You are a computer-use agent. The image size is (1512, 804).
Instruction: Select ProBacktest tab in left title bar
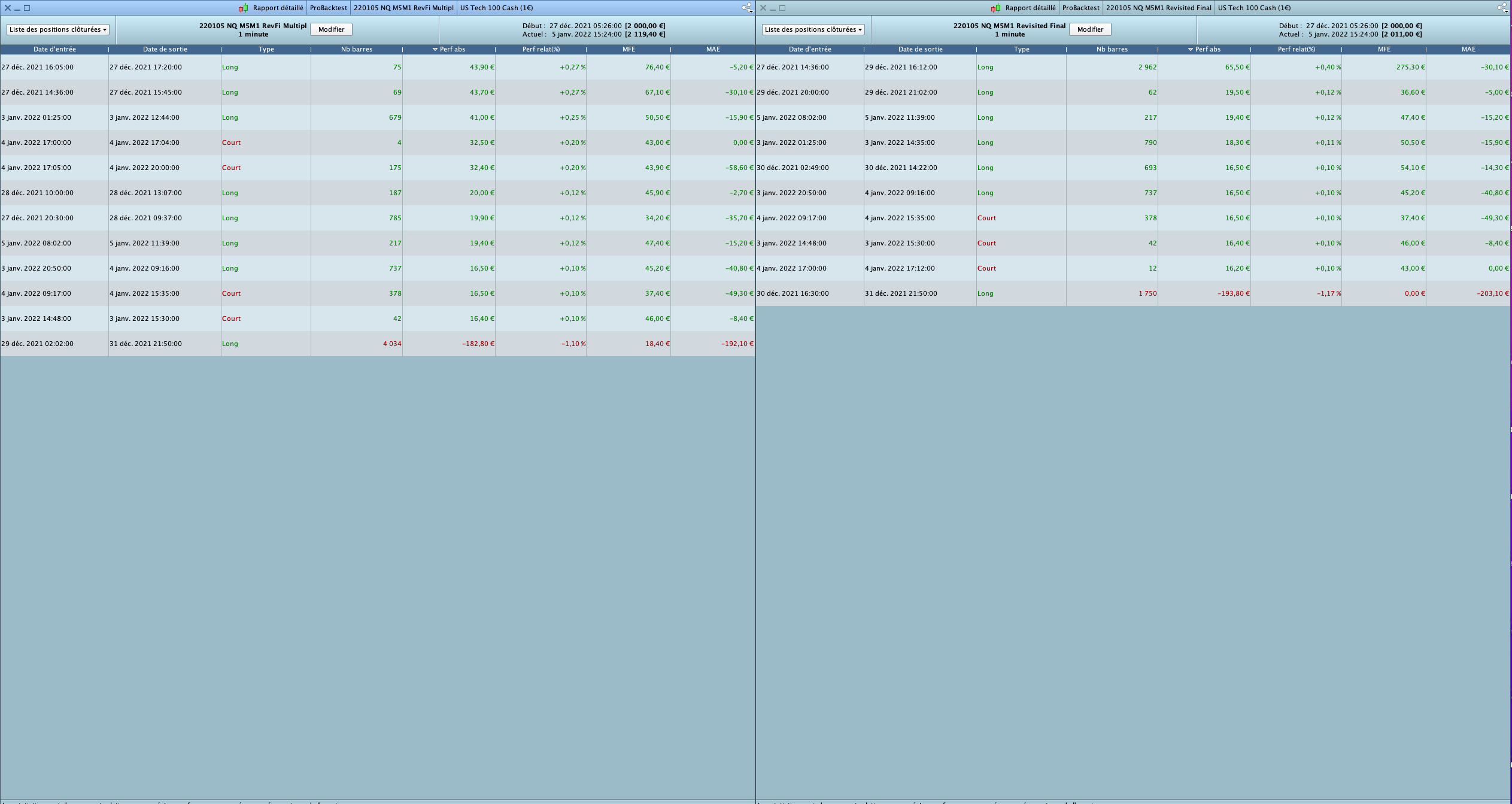coord(328,8)
